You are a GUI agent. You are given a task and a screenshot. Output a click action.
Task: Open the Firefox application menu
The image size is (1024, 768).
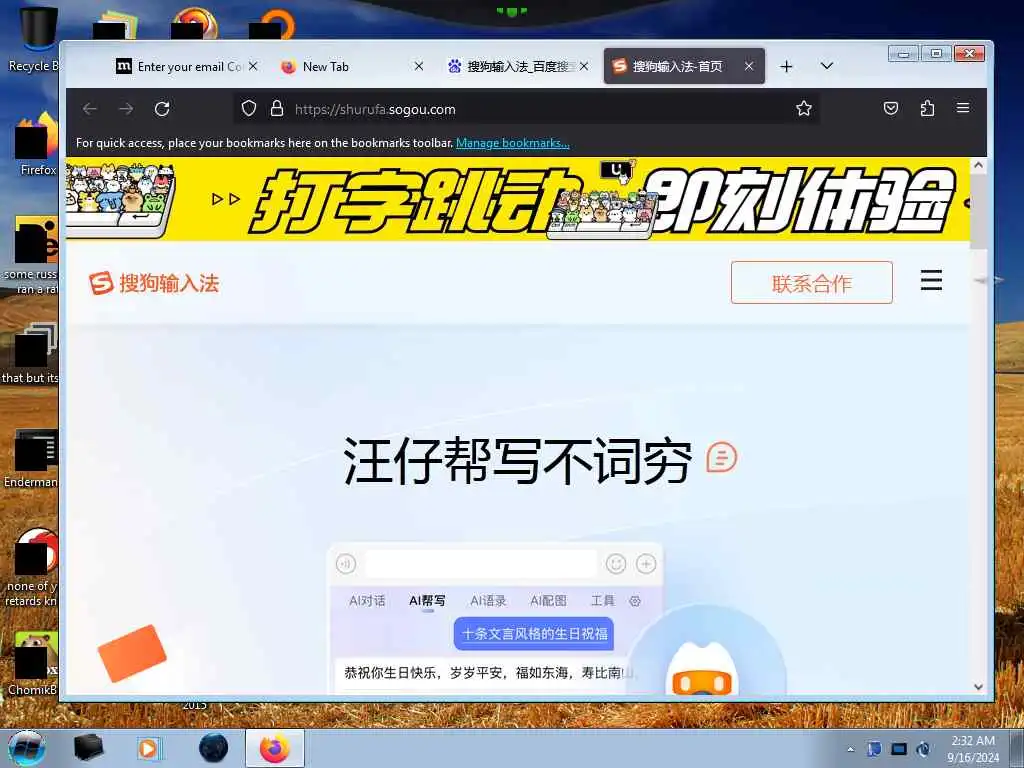963,108
